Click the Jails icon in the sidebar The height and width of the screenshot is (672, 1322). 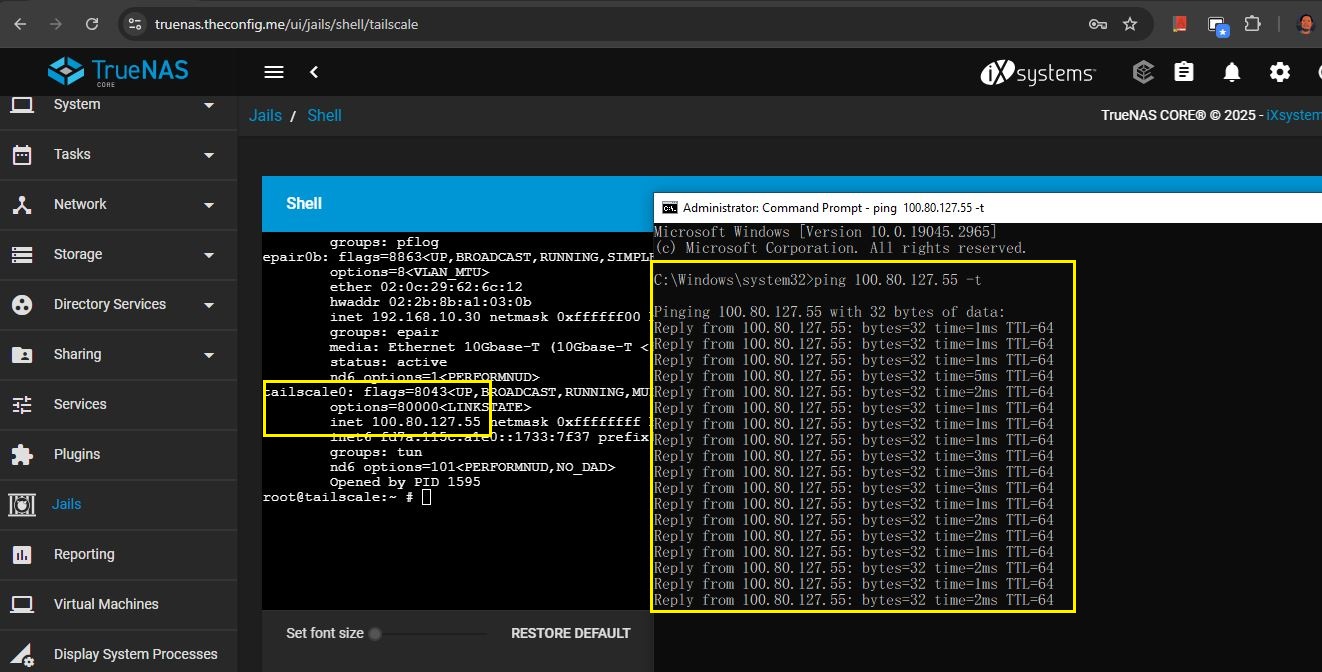coord(22,505)
